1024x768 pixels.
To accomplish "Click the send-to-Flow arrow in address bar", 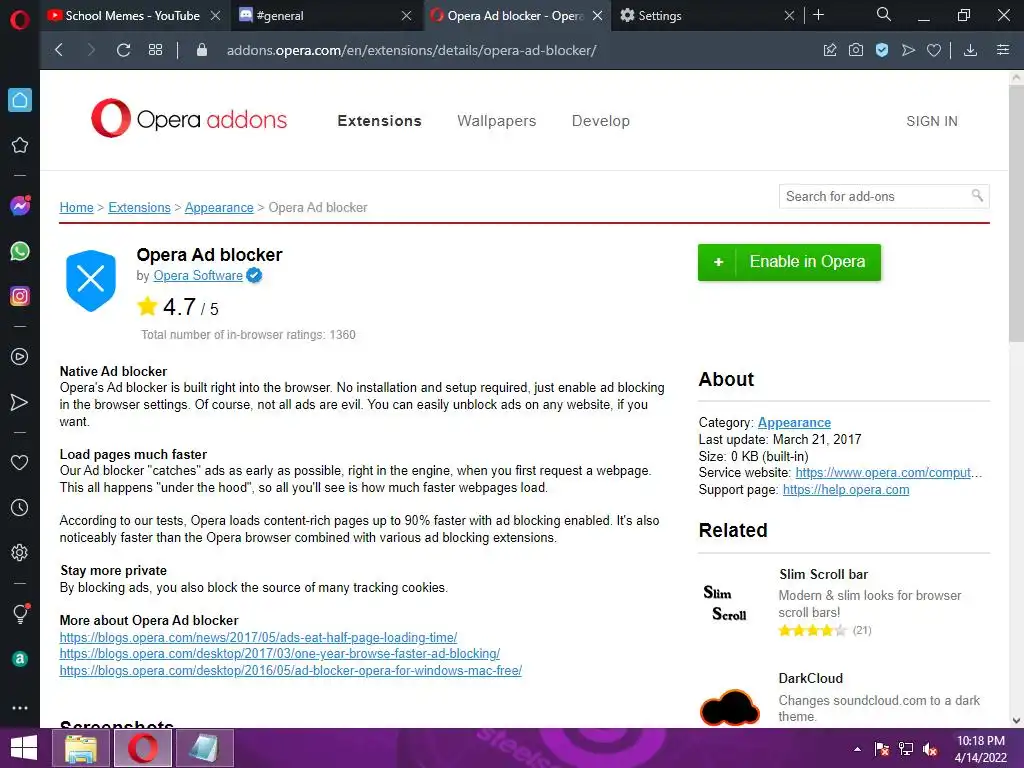I will 908,50.
